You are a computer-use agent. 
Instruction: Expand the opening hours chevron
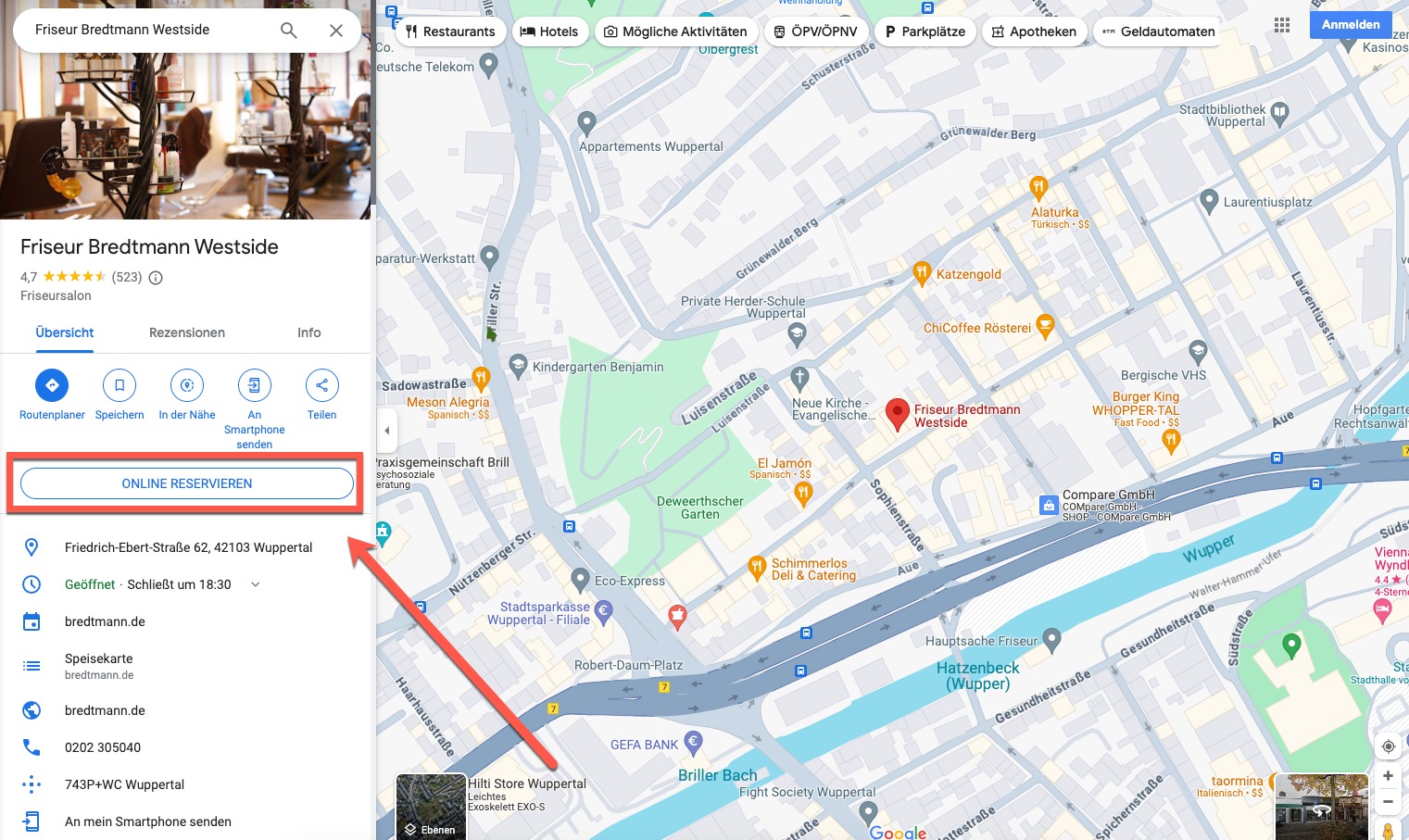click(x=256, y=584)
